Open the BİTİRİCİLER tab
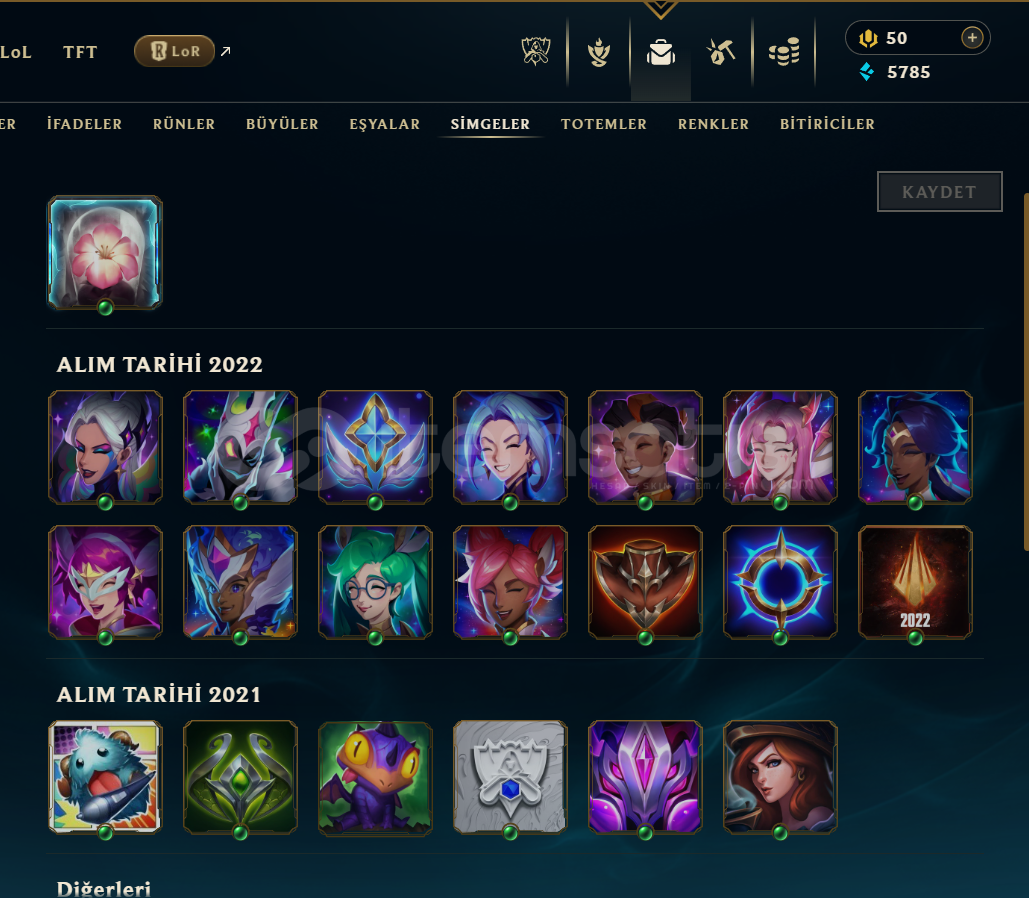This screenshot has width=1029, height=898. point(827,124)
